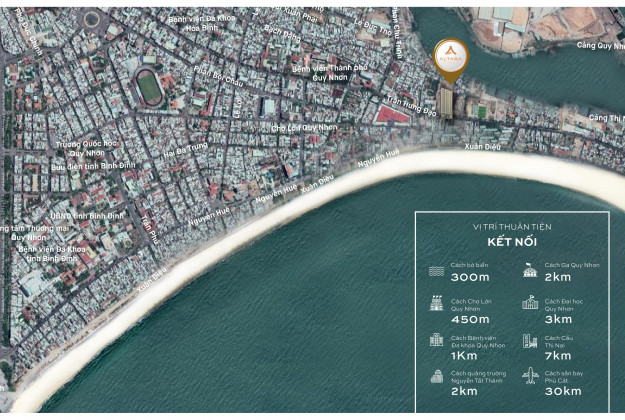Click the 'Hai Bà Trưng' street label
Screen dimensions: 625x420
[x=185, y=150]
